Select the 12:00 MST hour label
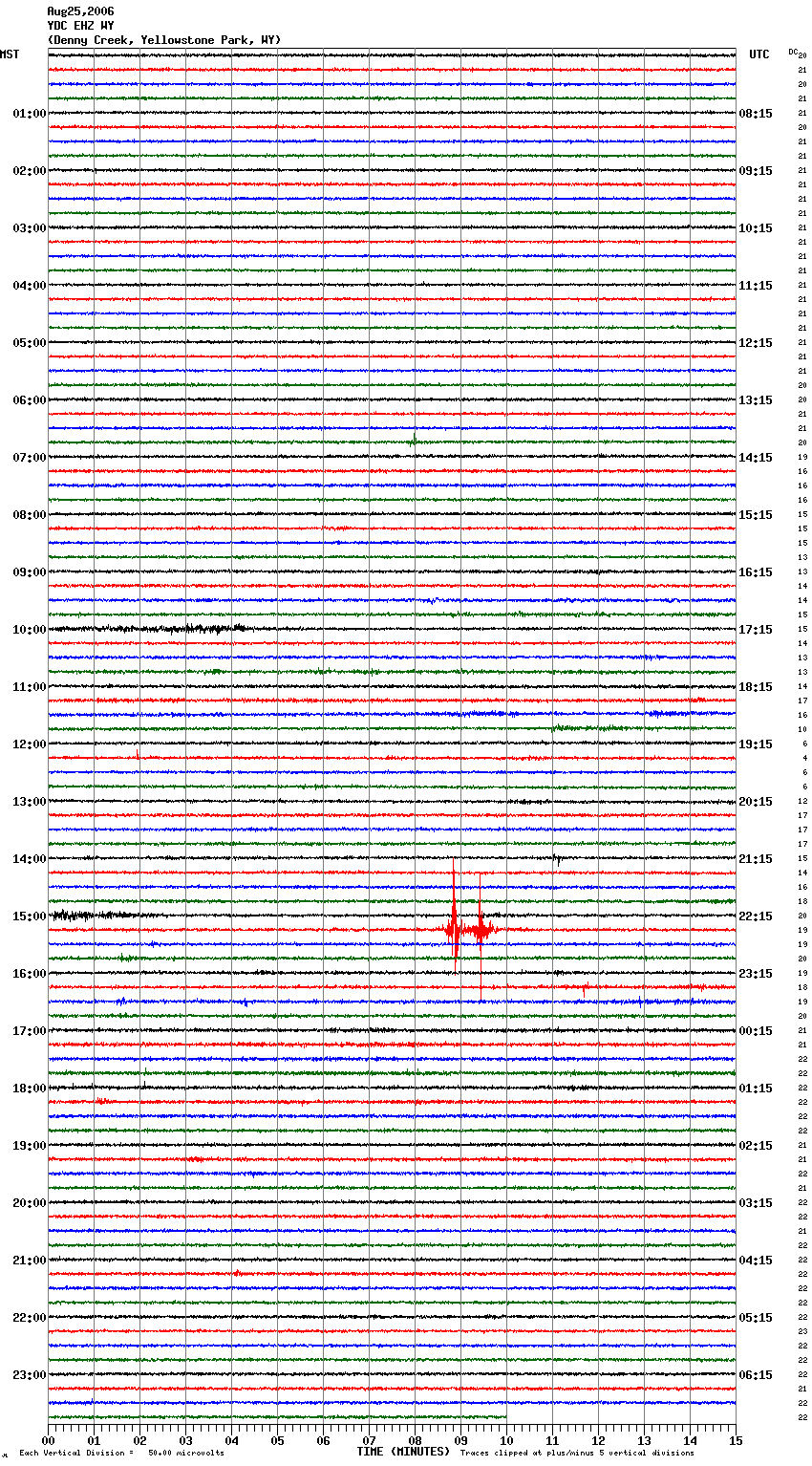 pyautogui.click(x=30, y=744)
